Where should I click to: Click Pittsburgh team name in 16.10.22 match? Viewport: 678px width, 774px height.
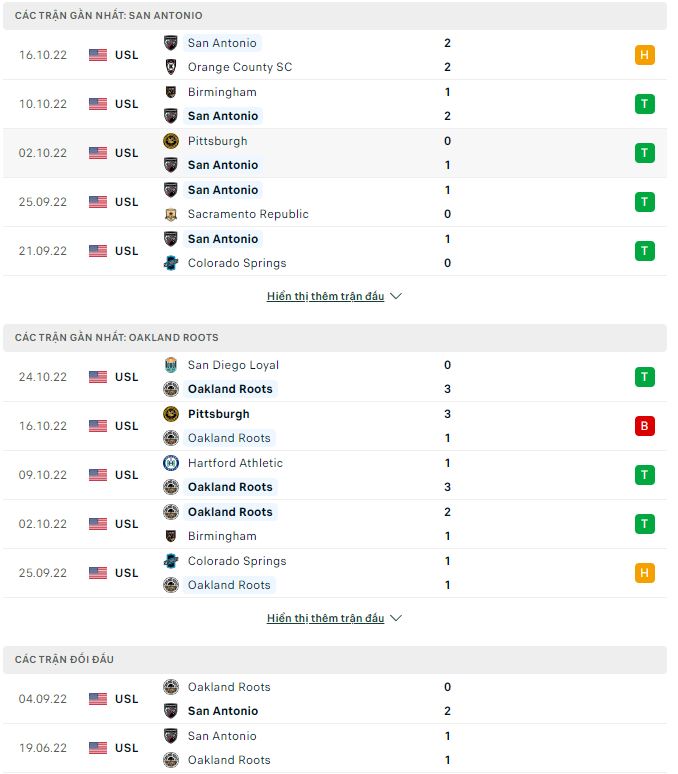pos(219,414)
